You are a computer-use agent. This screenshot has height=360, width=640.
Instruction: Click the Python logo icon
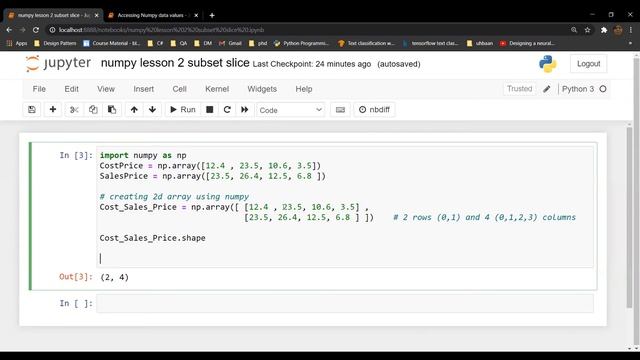pyautogui.click(x=547, y=64)
